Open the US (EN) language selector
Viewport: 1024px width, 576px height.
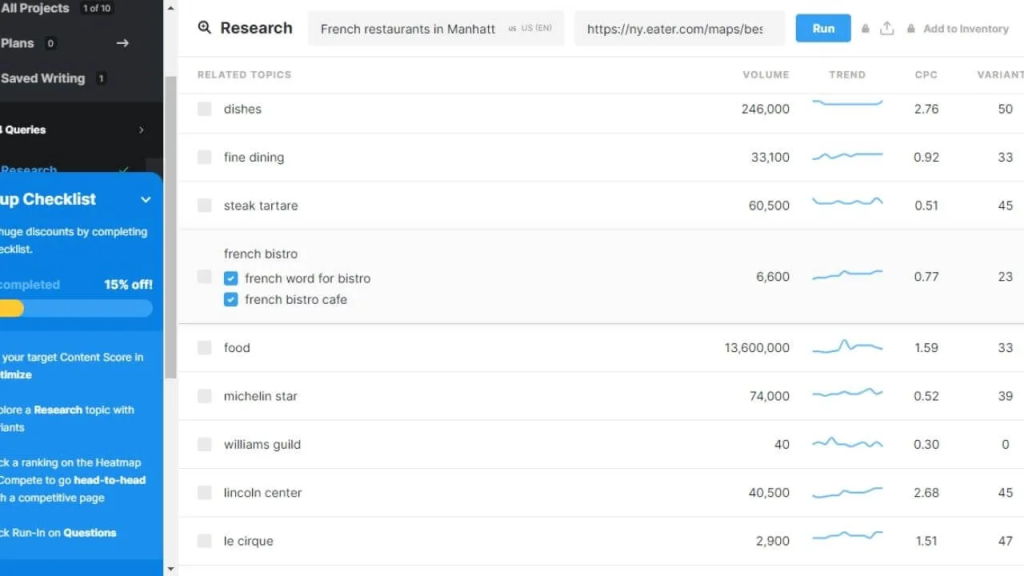(530, 28)
